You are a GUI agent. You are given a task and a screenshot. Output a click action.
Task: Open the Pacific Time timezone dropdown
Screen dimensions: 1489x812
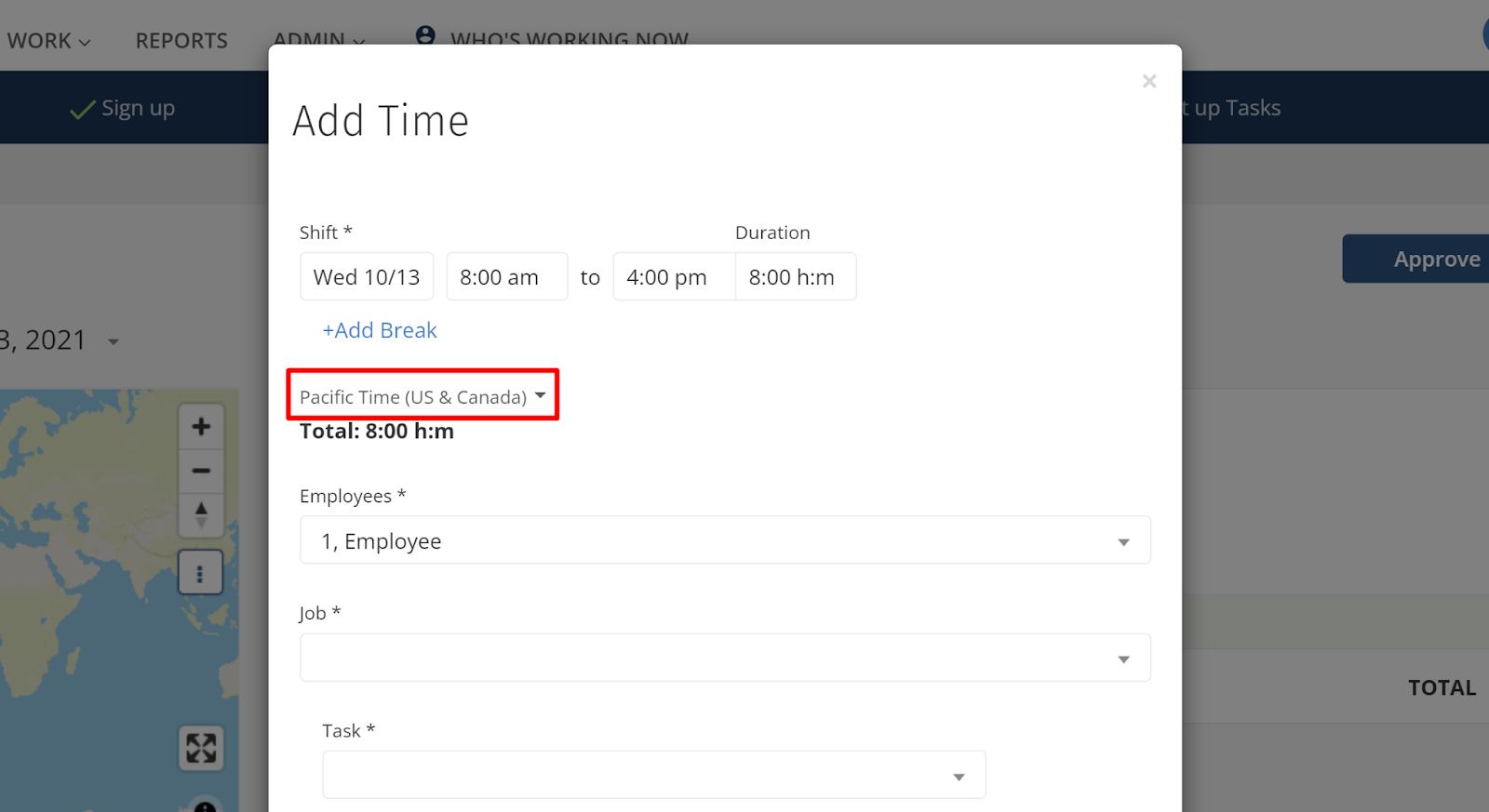pos(423,397)
